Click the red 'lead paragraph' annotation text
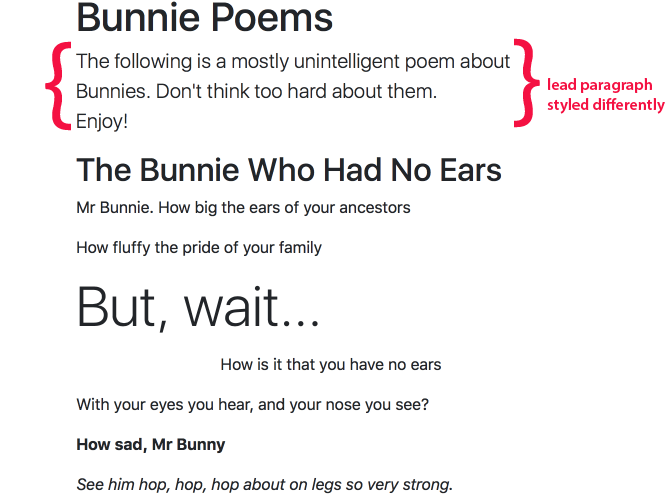668x499 pixels. point(599,85)
